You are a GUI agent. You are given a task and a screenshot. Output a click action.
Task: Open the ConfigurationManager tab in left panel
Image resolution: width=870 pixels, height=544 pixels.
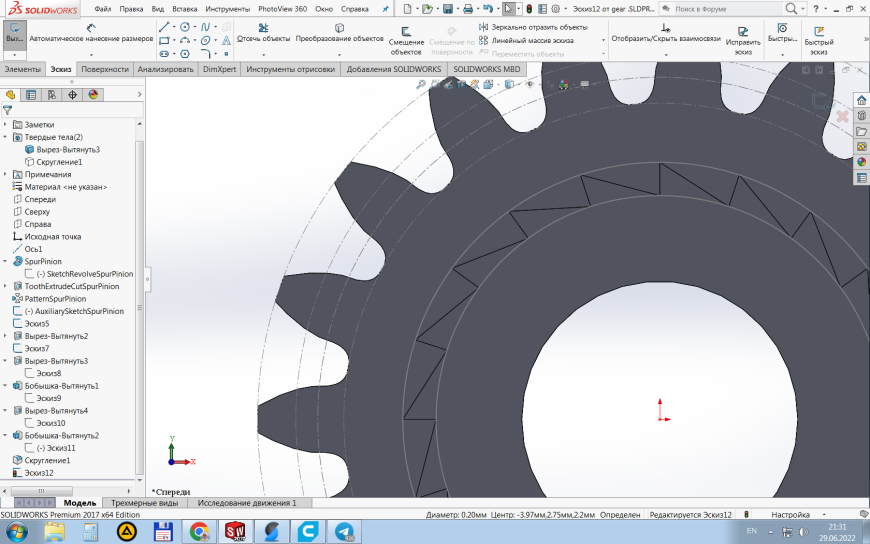[x=52, y=95]
